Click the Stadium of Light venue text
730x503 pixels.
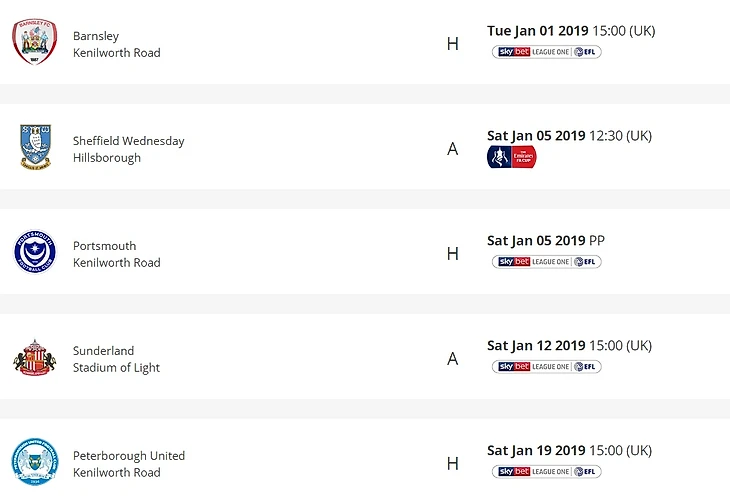pos(116,368)
